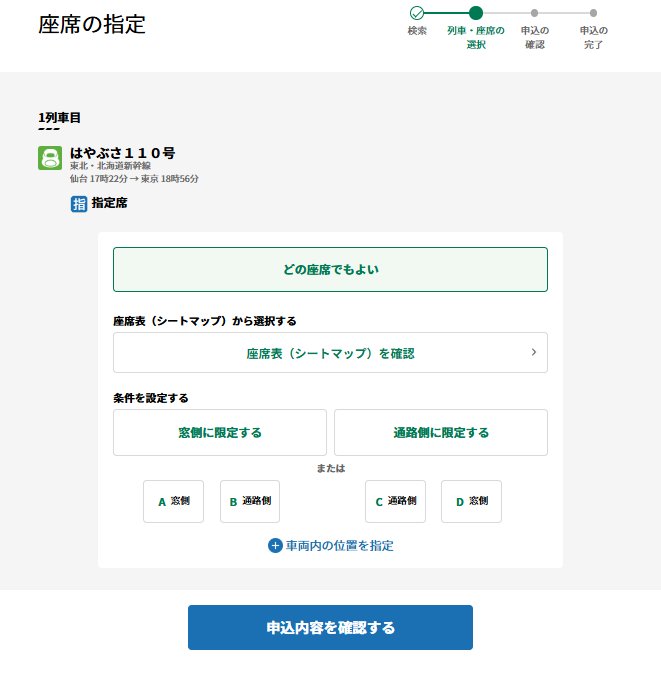The height and width of the screenshot is (685, 661).
Task: Click the plus icon for 車両内の位置を指定
Action: 275,546
